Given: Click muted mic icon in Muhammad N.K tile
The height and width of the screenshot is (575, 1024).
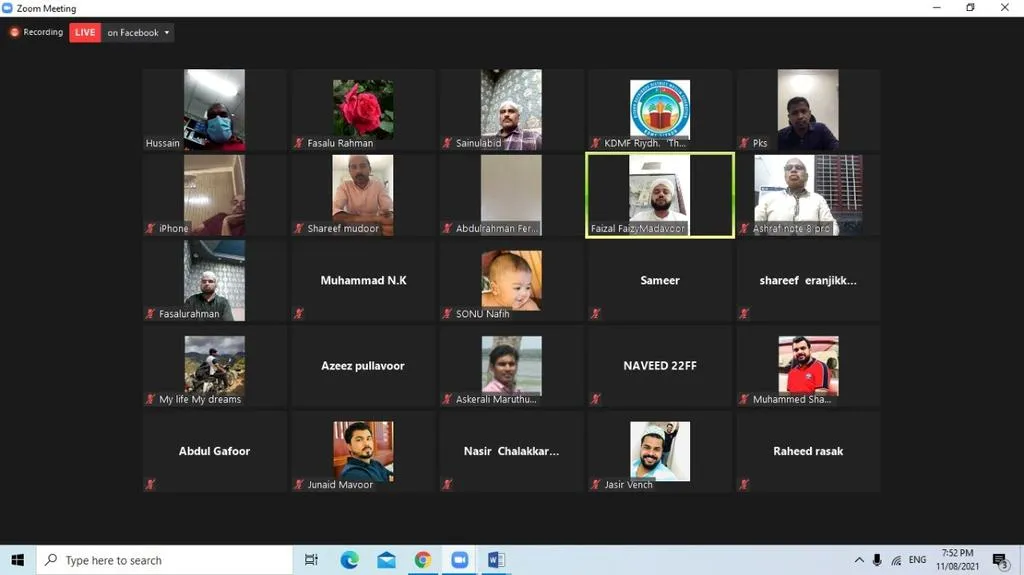Looking at the screenshot, I should pyautogui.click(x=299, y=314).
